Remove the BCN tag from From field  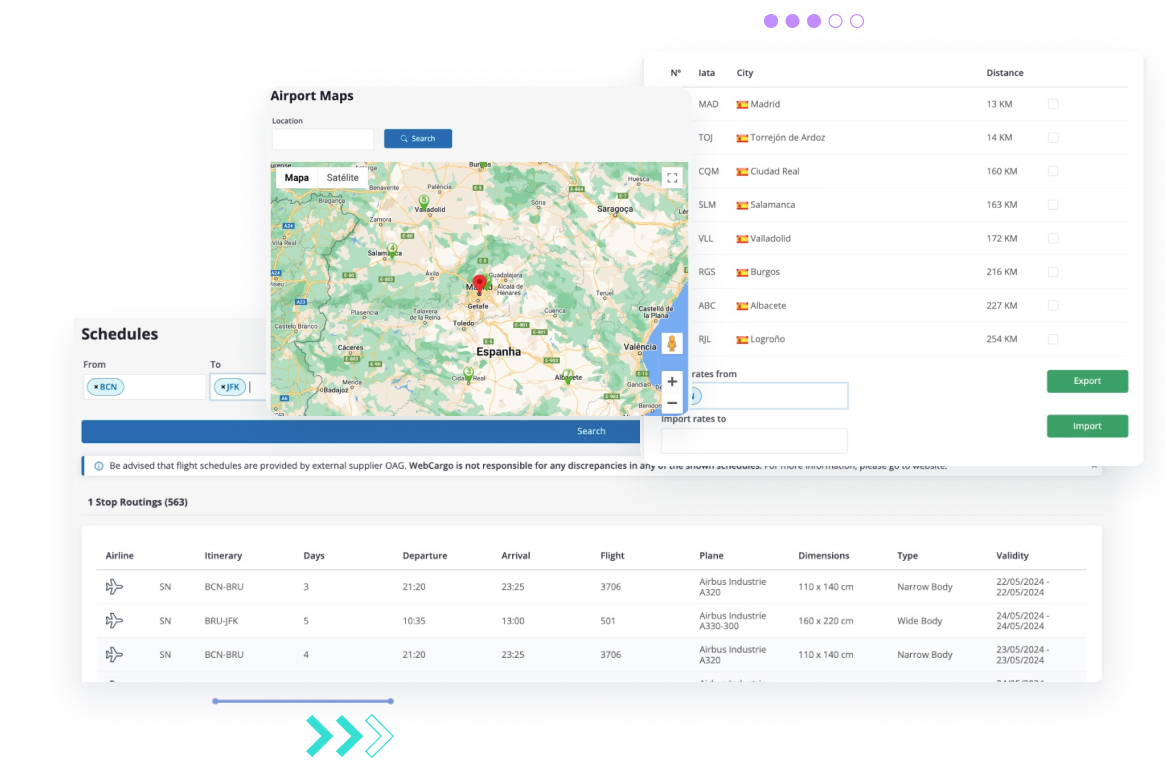[96, 387]
